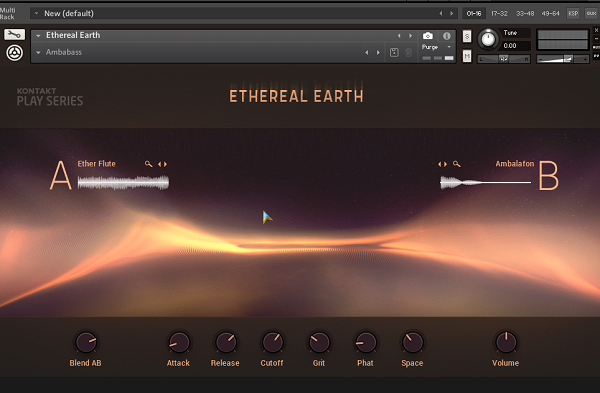
Task: Open sound browser magnifier for Ambalafon
Action: [457, 164]
